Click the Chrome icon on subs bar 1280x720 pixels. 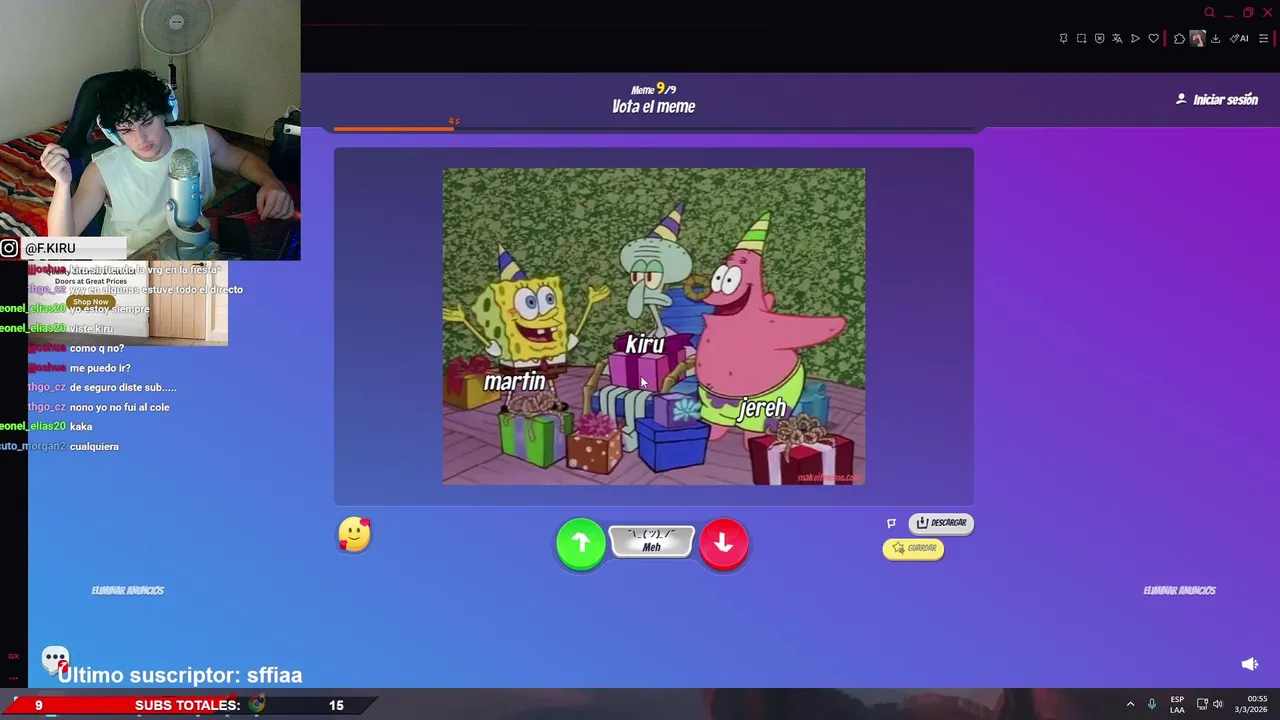click(x=257, y=704)
